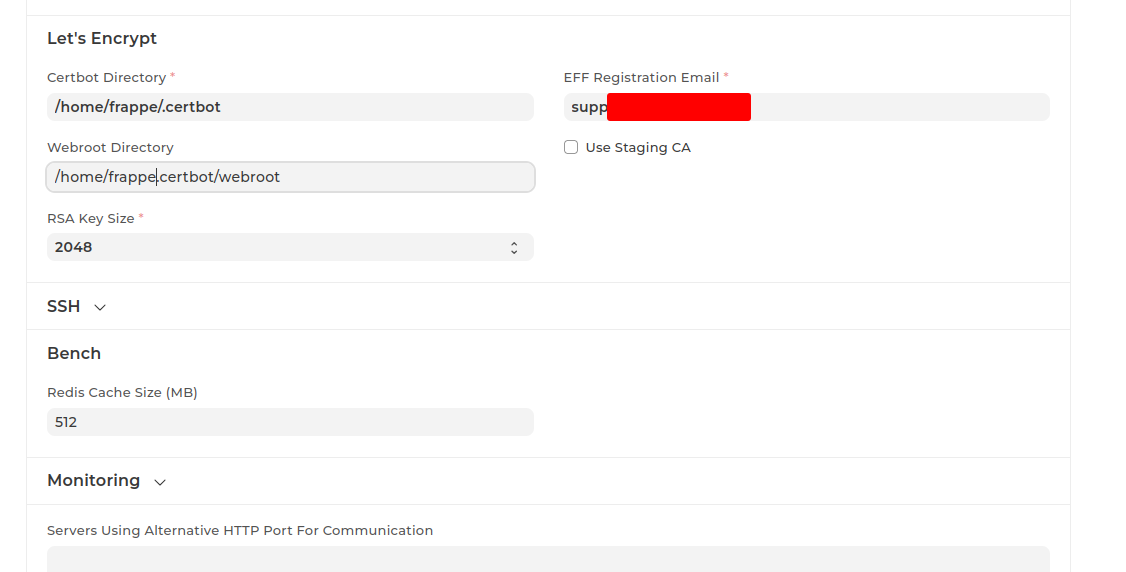Click into the EFF Registration Email field
1126x572 pixels.
[x=900, y=107]
